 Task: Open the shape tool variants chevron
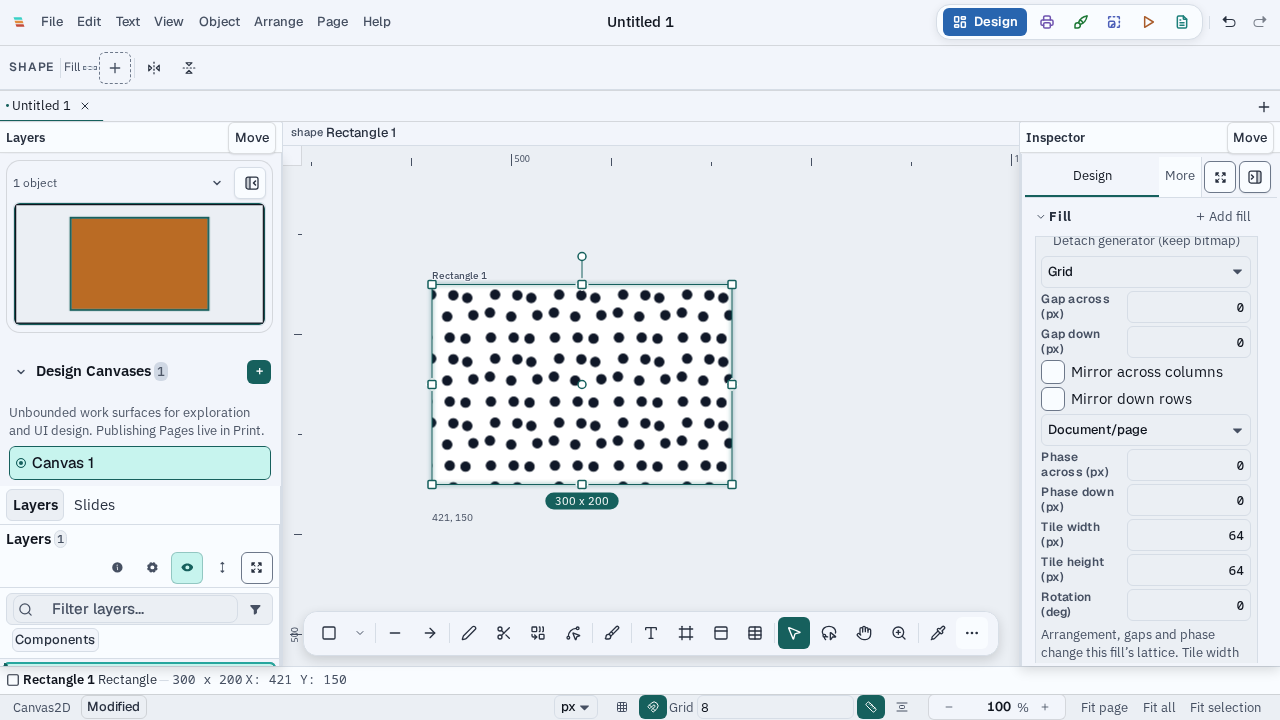[360, 633]
